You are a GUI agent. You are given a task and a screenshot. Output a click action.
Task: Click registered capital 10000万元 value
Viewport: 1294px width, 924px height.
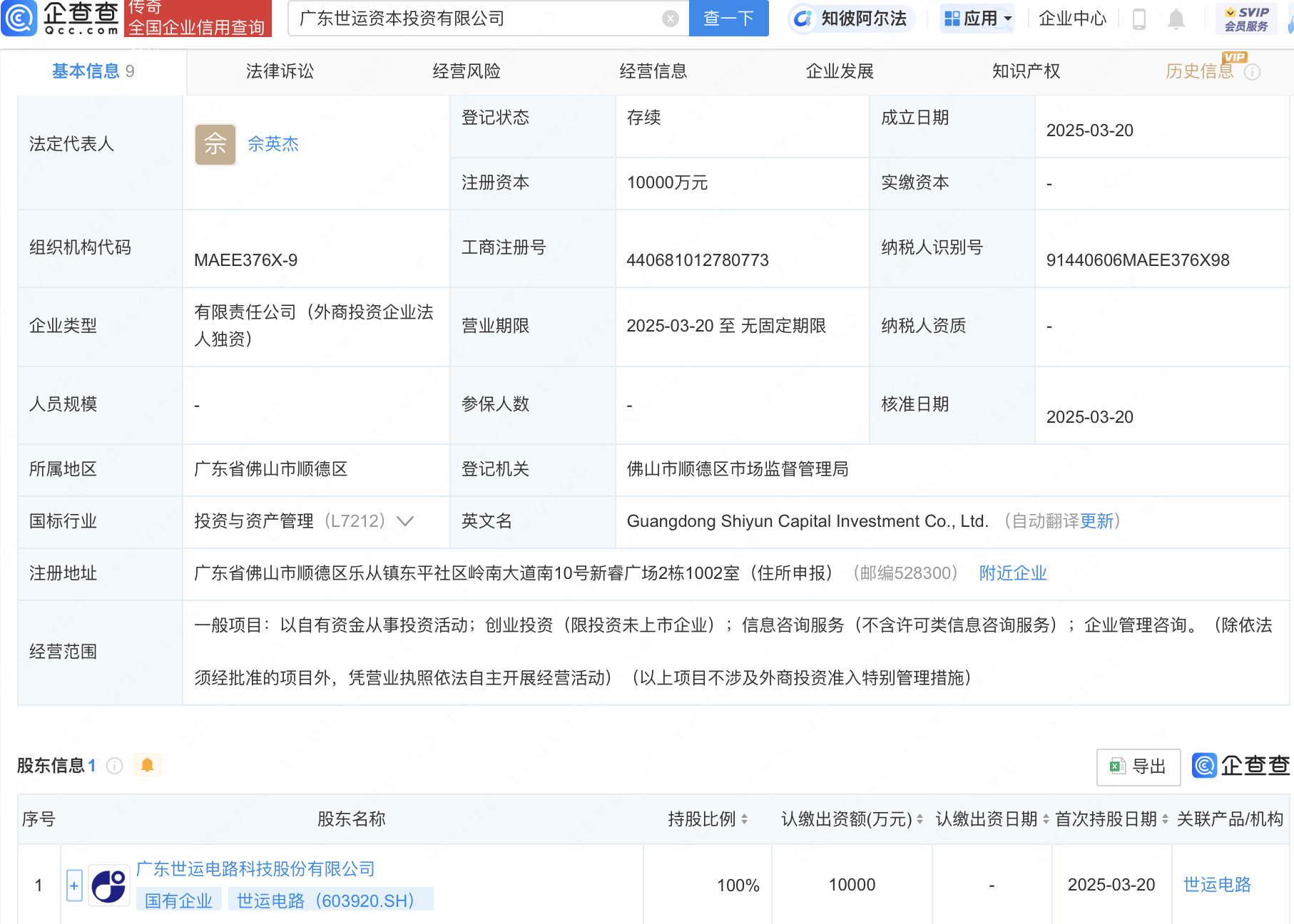[x=668, y=183]
